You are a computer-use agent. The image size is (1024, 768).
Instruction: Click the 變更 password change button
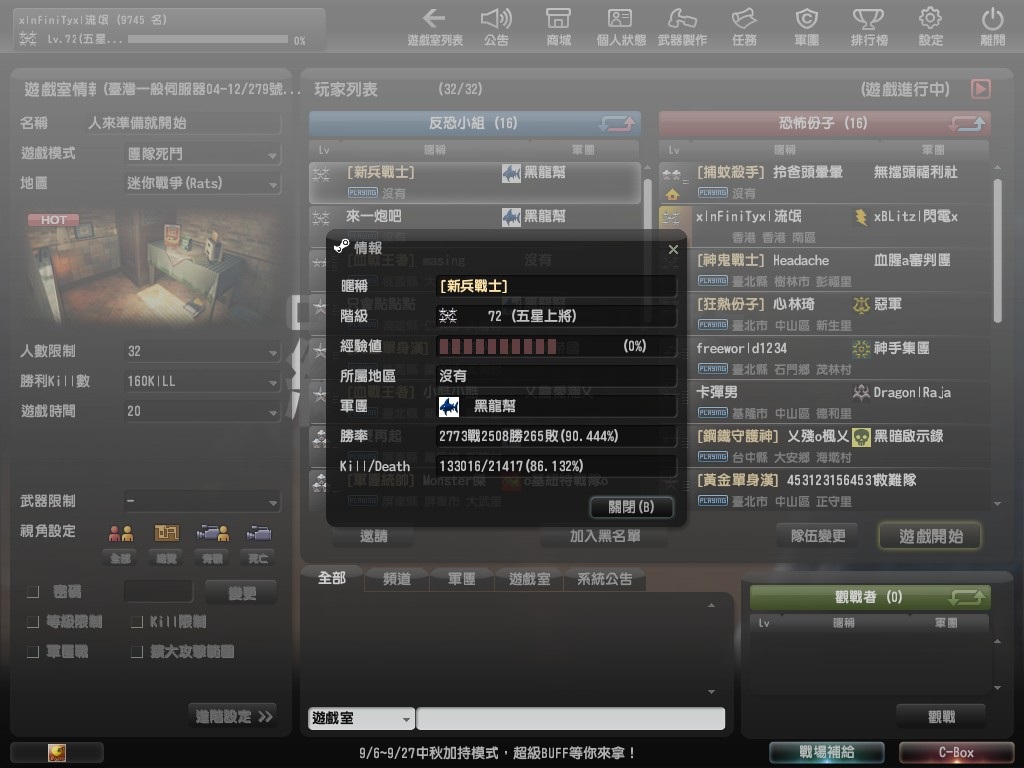241,593
